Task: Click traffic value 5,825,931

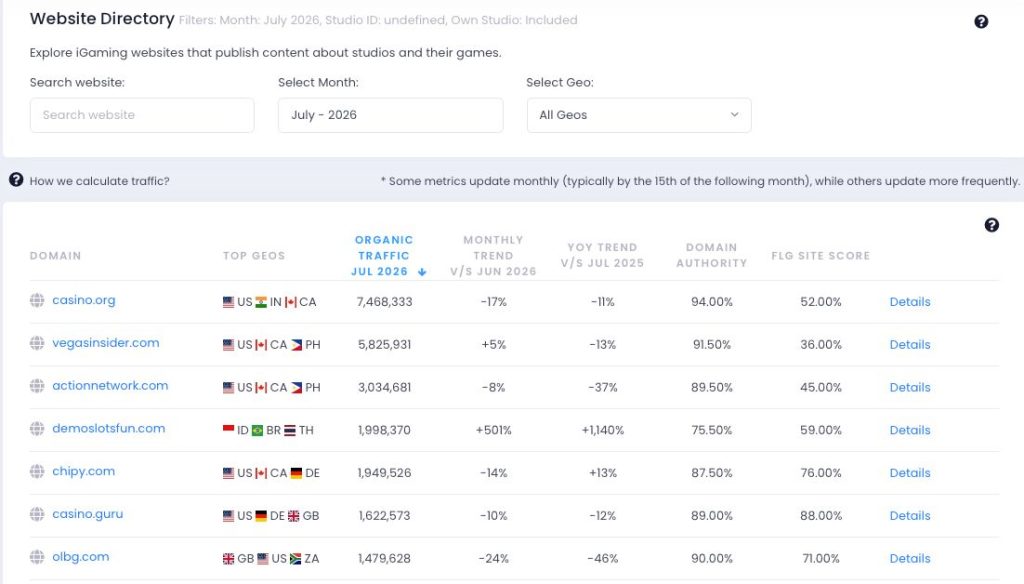Action: click(x=385, y=345)
